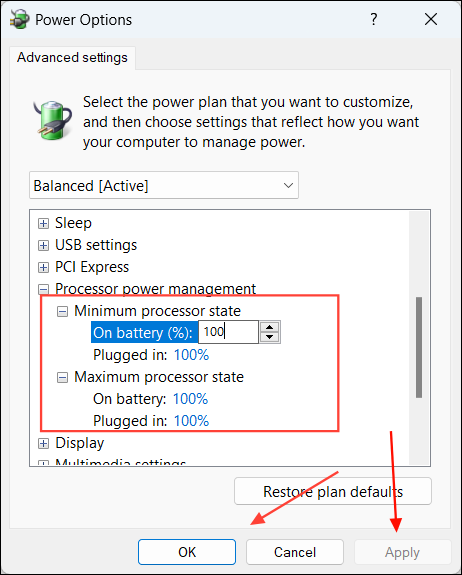The width and height of the screenshot is (462, 575).
Task: Click Maximum processor state Plugged in 100% value
Action: click(191, 421)
